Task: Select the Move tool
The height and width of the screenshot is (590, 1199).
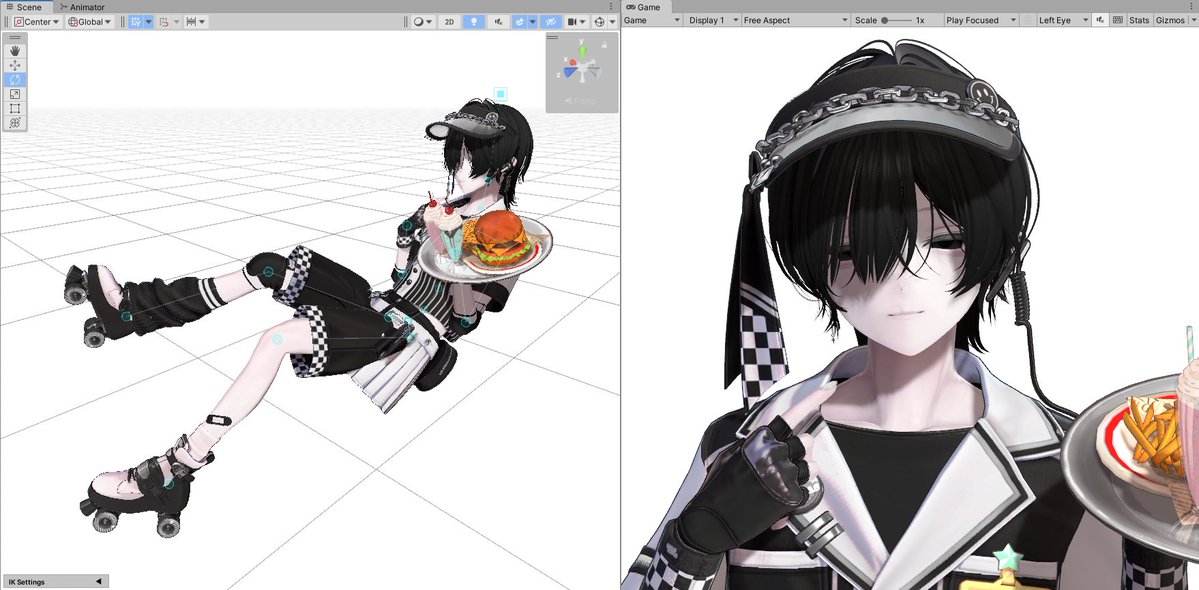Action: [x=15, y=66]
